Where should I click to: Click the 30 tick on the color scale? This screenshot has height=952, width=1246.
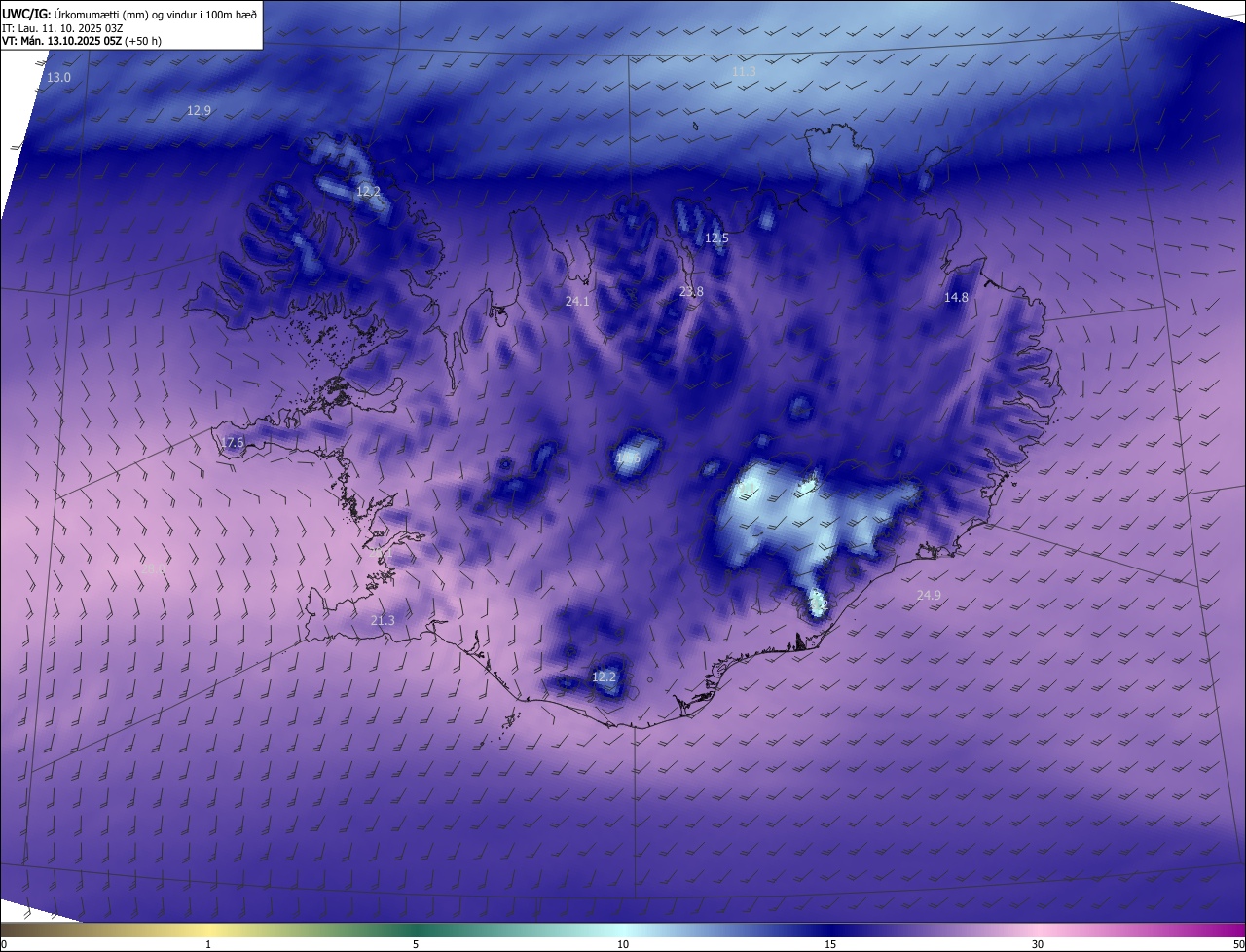point(1038,944)
